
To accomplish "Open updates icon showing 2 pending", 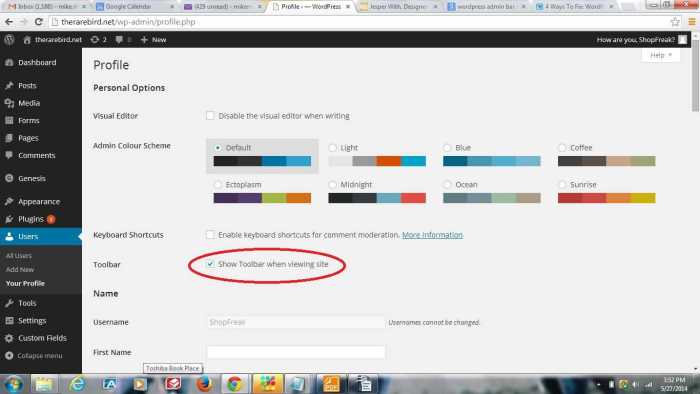I will [x=99, y=40].
